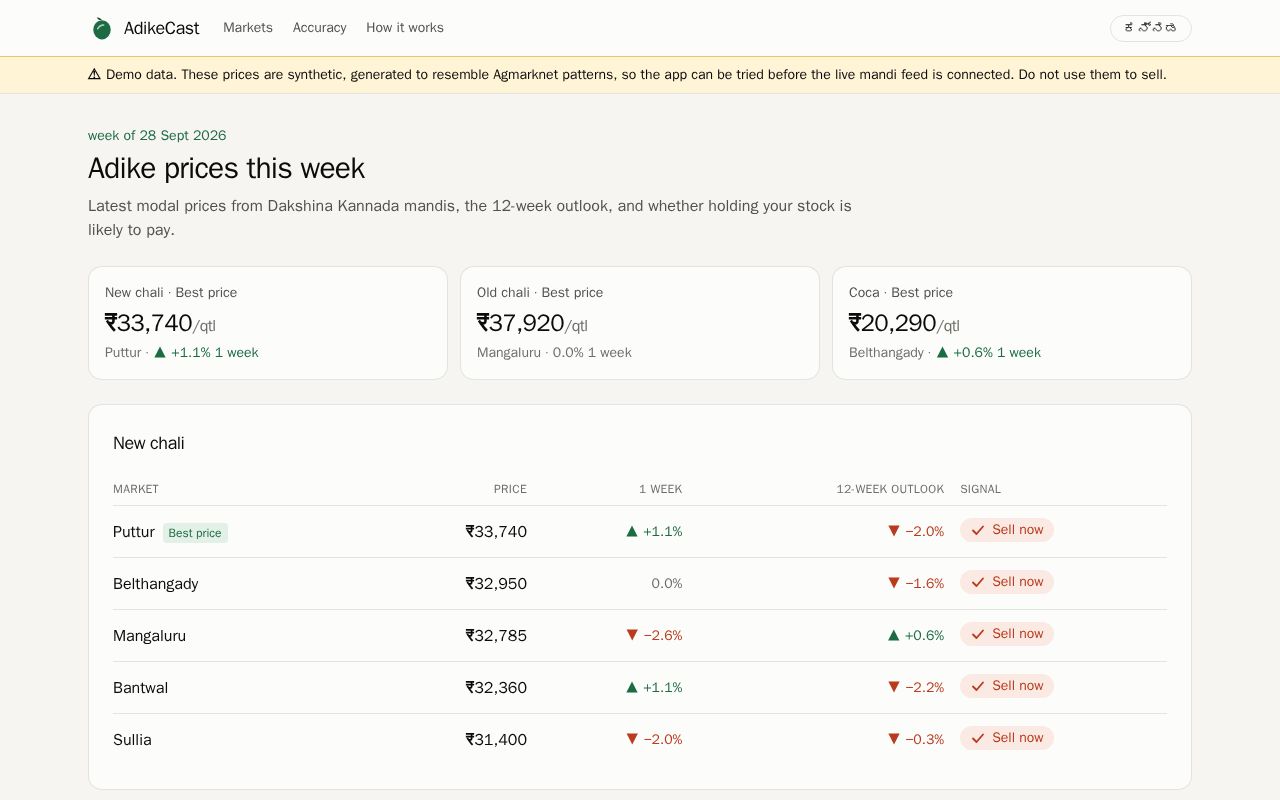Select the New chali best price card
Image resolution: width=1280 pixels, height=800 pixels.
tap(268, 323)
